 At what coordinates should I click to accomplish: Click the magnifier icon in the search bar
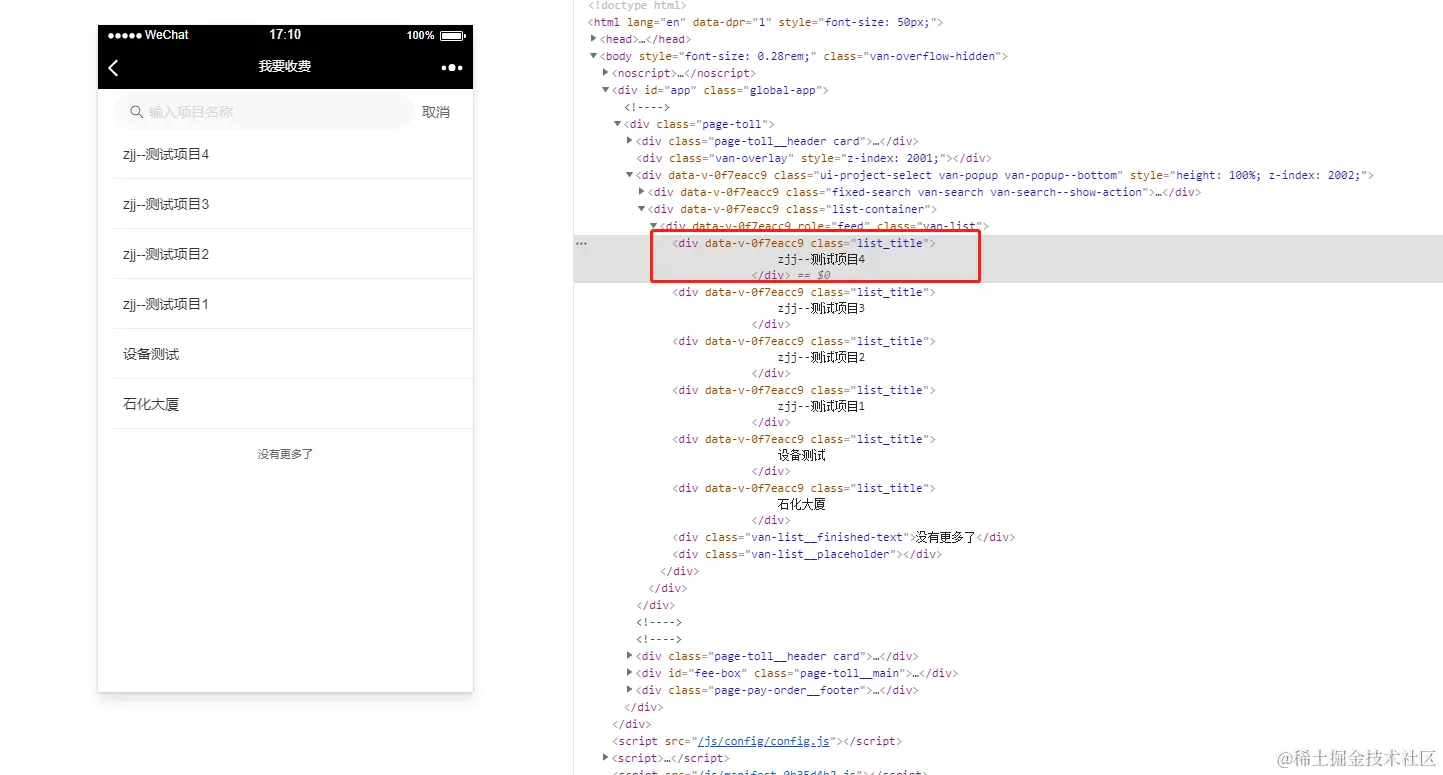point(137,112)
